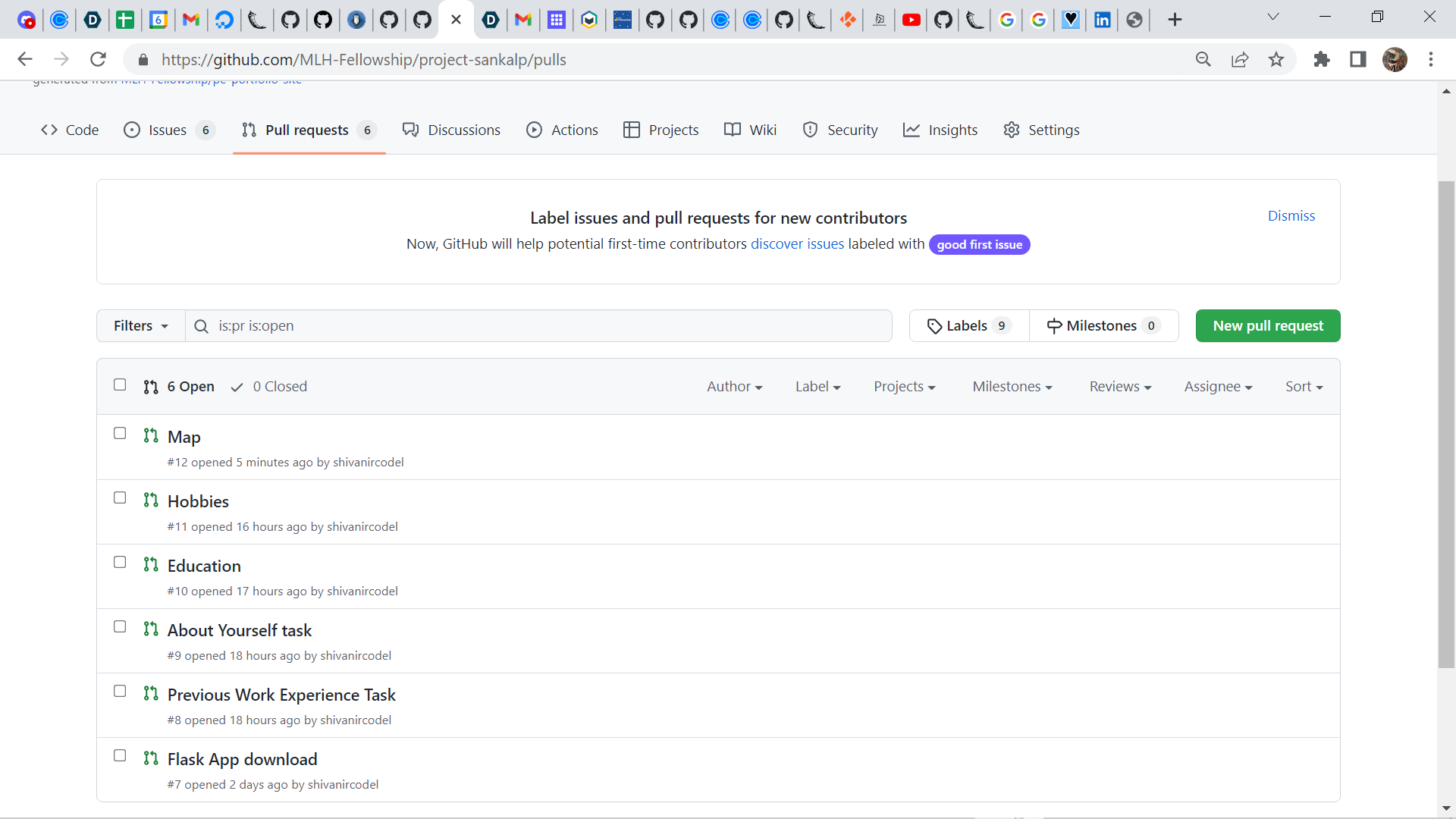Toggle the select-all pull requests checkbox

click(120, 384)
